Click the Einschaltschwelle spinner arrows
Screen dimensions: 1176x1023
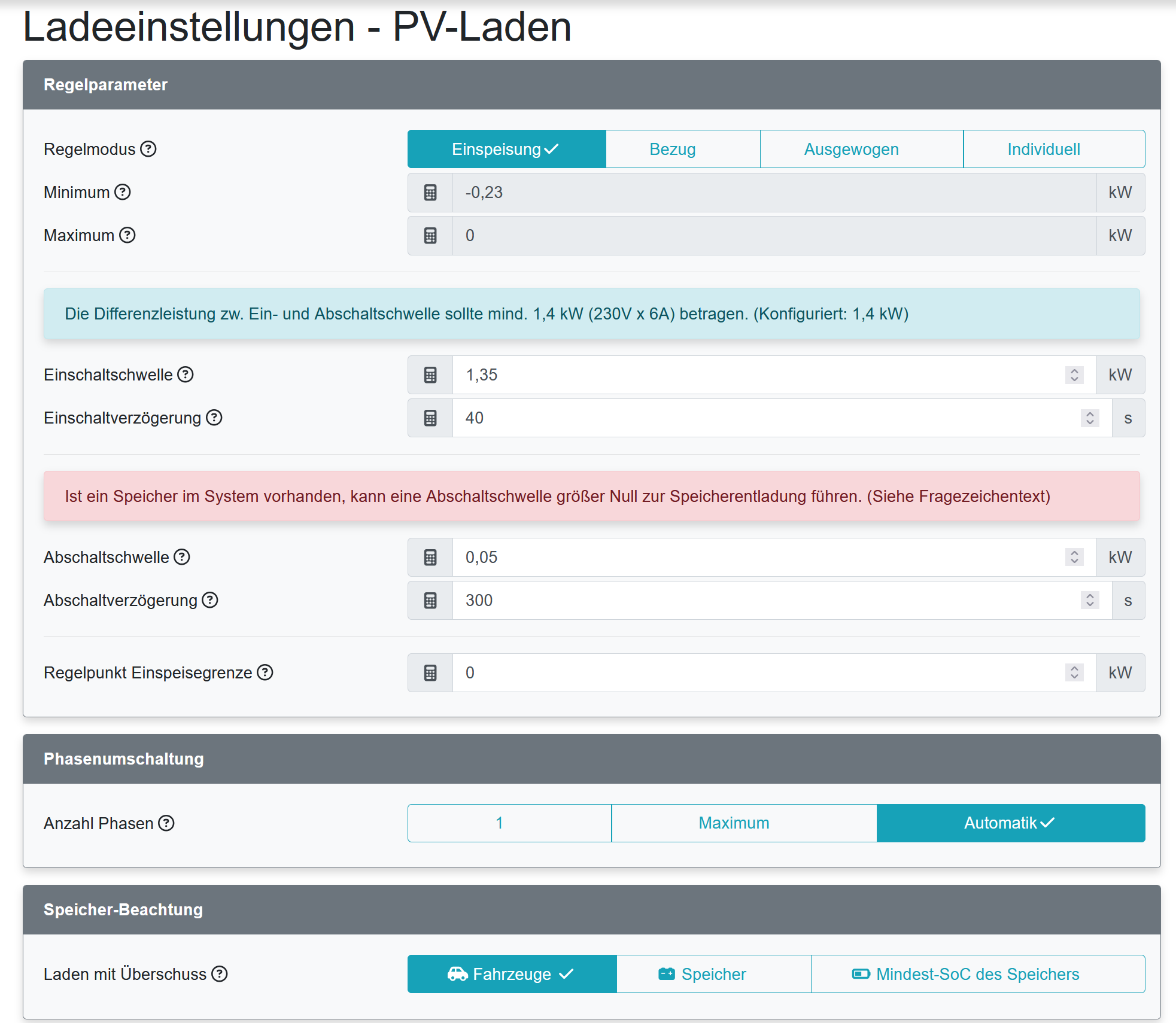(1074, 375)
